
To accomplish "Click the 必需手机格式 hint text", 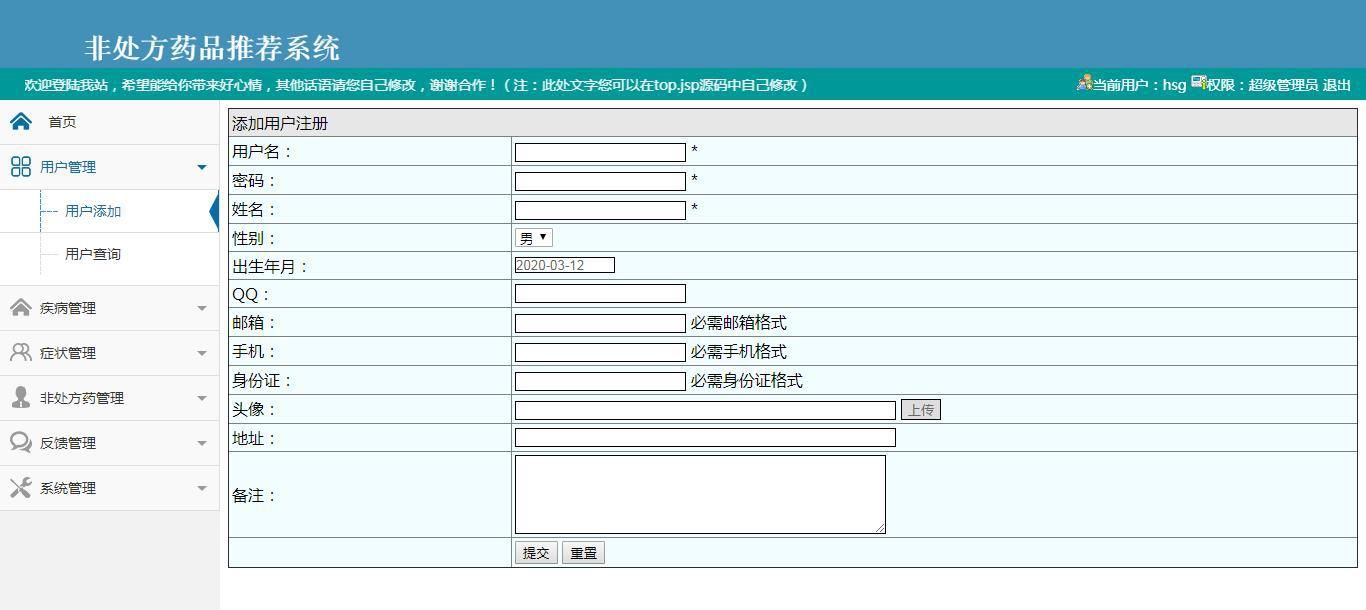I will (738, 352).
